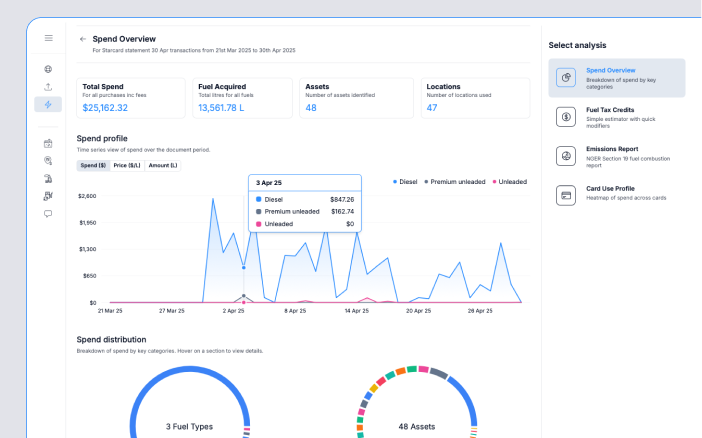Switch to the Price ($/L) tab
The image size is (702, 438).
click(127, 165)
